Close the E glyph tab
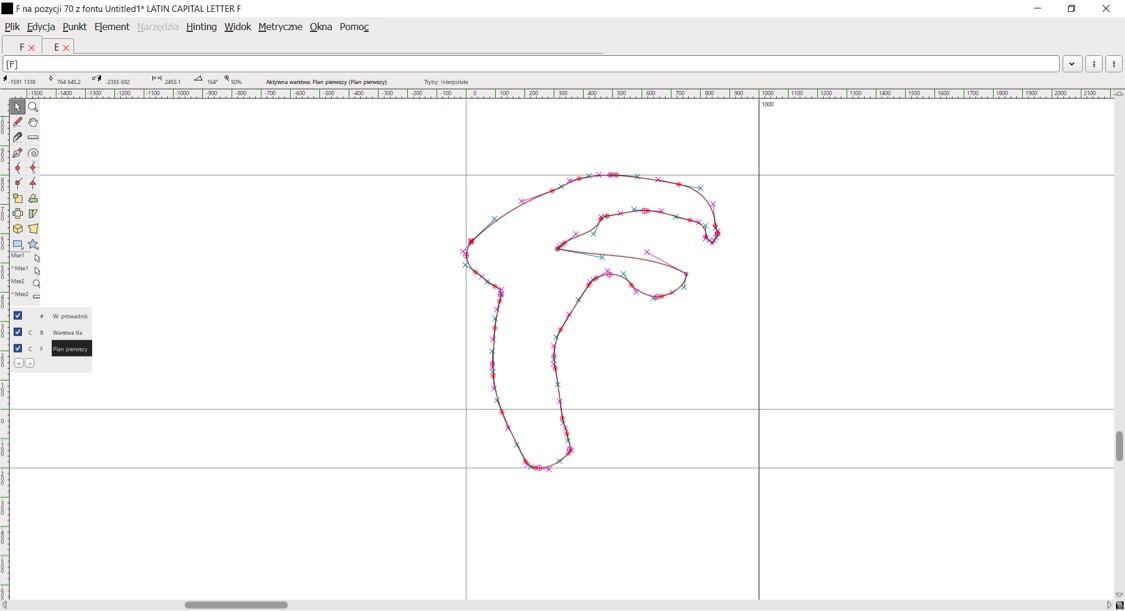The image size is (1125, 611). point(66,48)
